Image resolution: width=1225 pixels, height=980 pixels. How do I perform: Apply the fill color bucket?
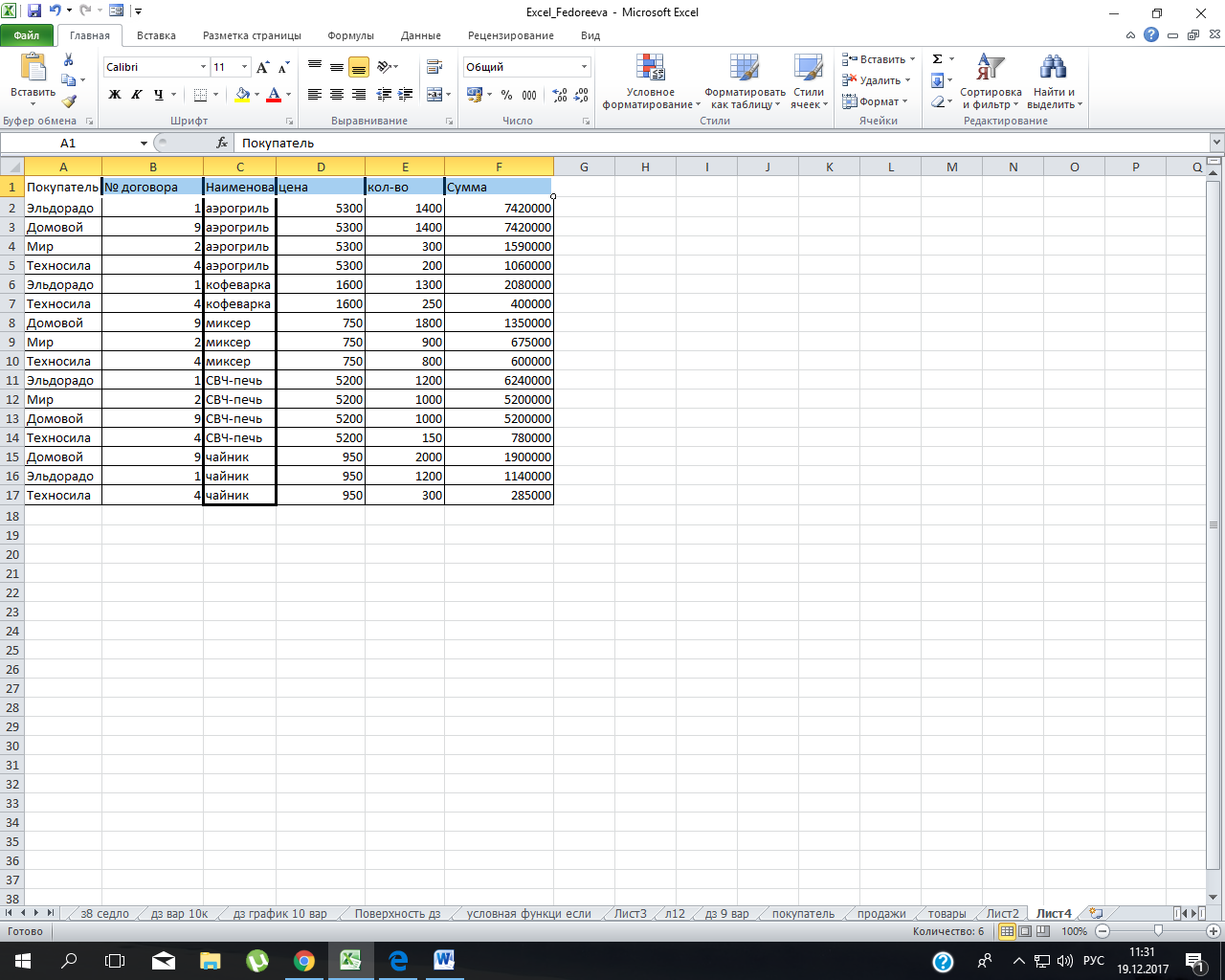coord(242,94)
